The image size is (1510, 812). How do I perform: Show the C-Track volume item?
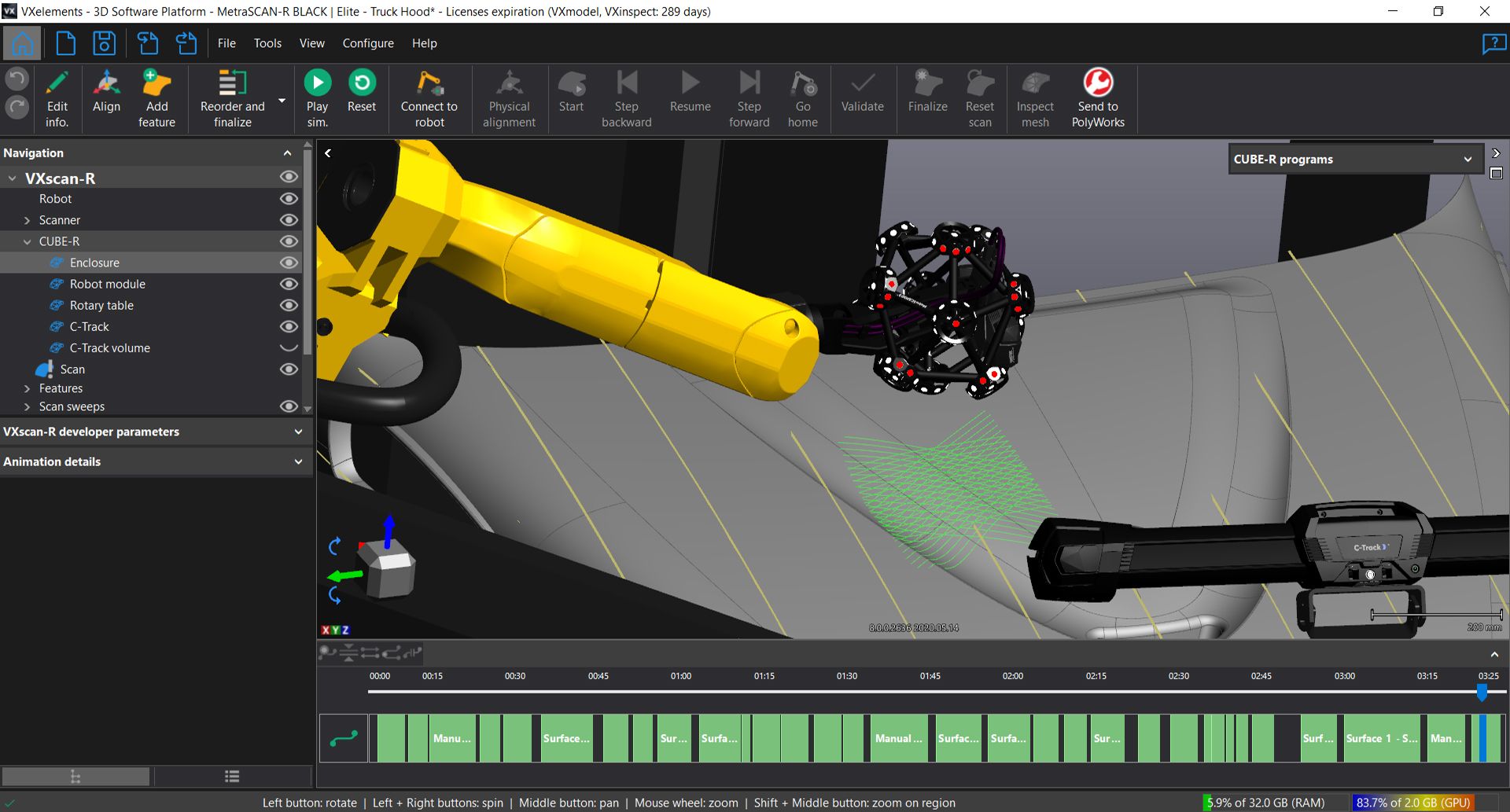[289, 347]
